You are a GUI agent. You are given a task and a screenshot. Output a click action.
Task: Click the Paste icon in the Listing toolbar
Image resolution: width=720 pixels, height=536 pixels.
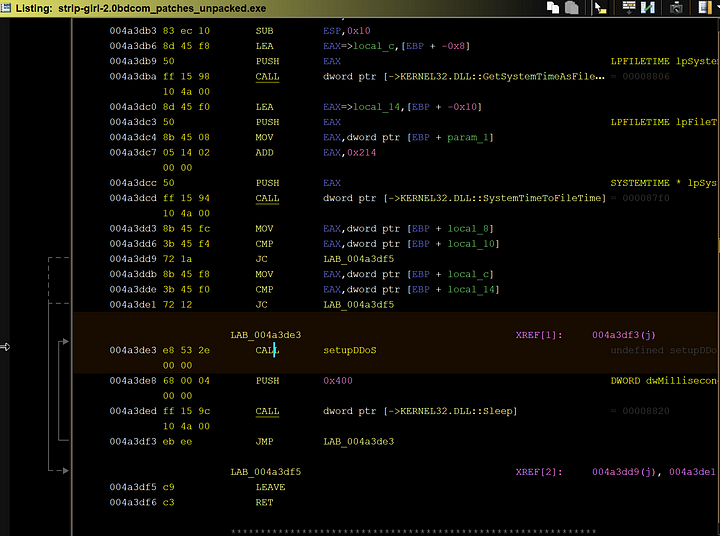click(572, 8)
